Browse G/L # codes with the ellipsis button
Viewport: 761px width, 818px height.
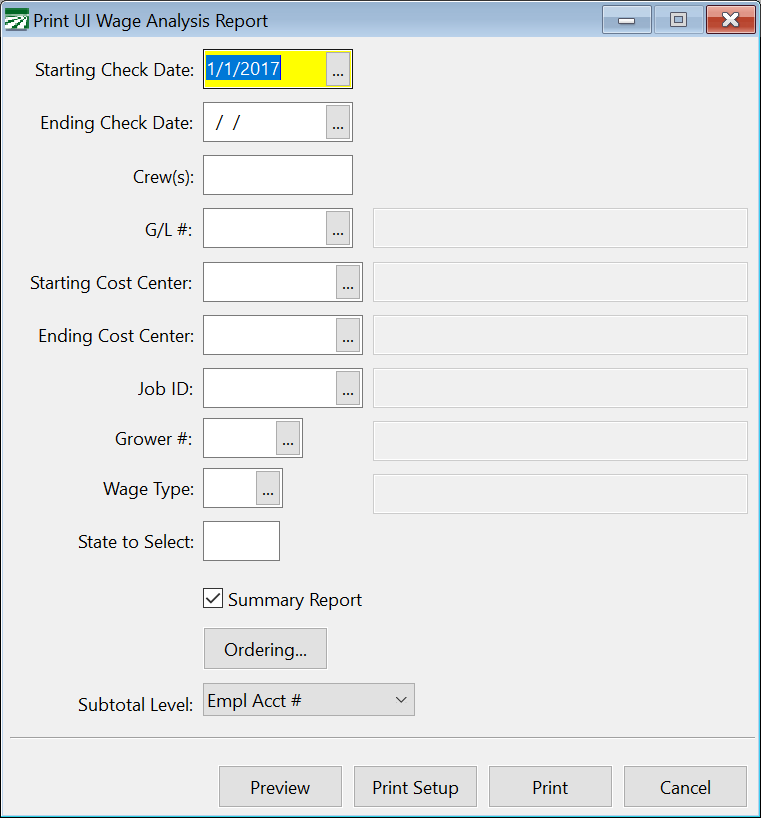pyautogui.click(x=337, y=228)
